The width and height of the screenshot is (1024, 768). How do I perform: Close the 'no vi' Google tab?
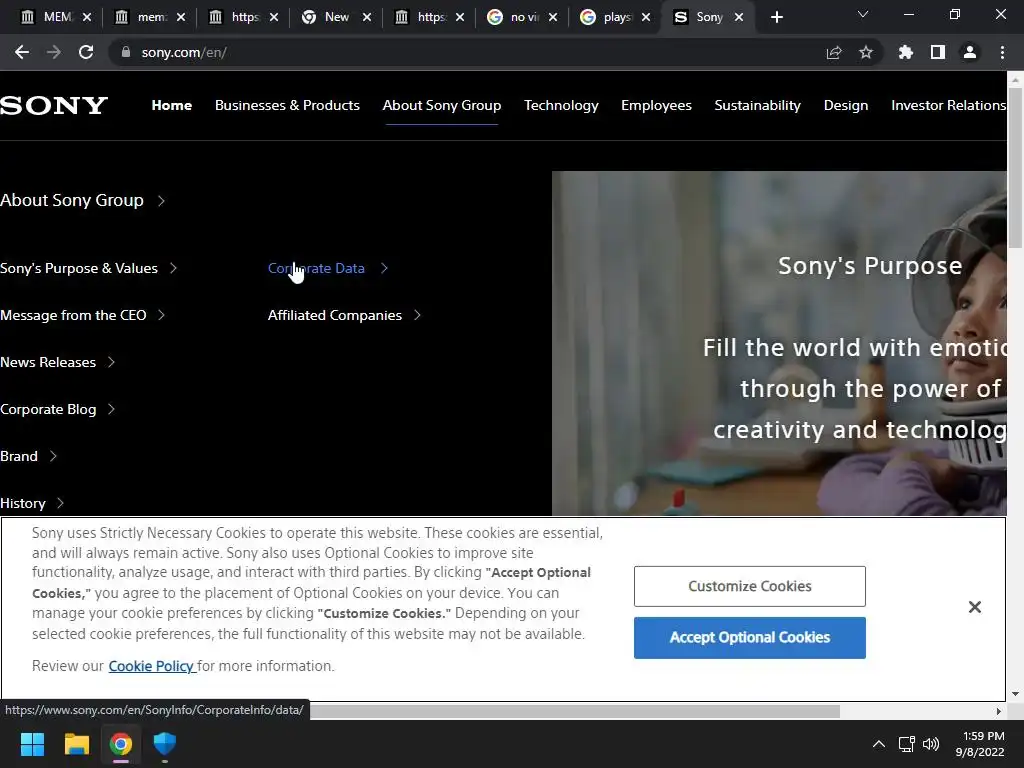tap(553, 17)
